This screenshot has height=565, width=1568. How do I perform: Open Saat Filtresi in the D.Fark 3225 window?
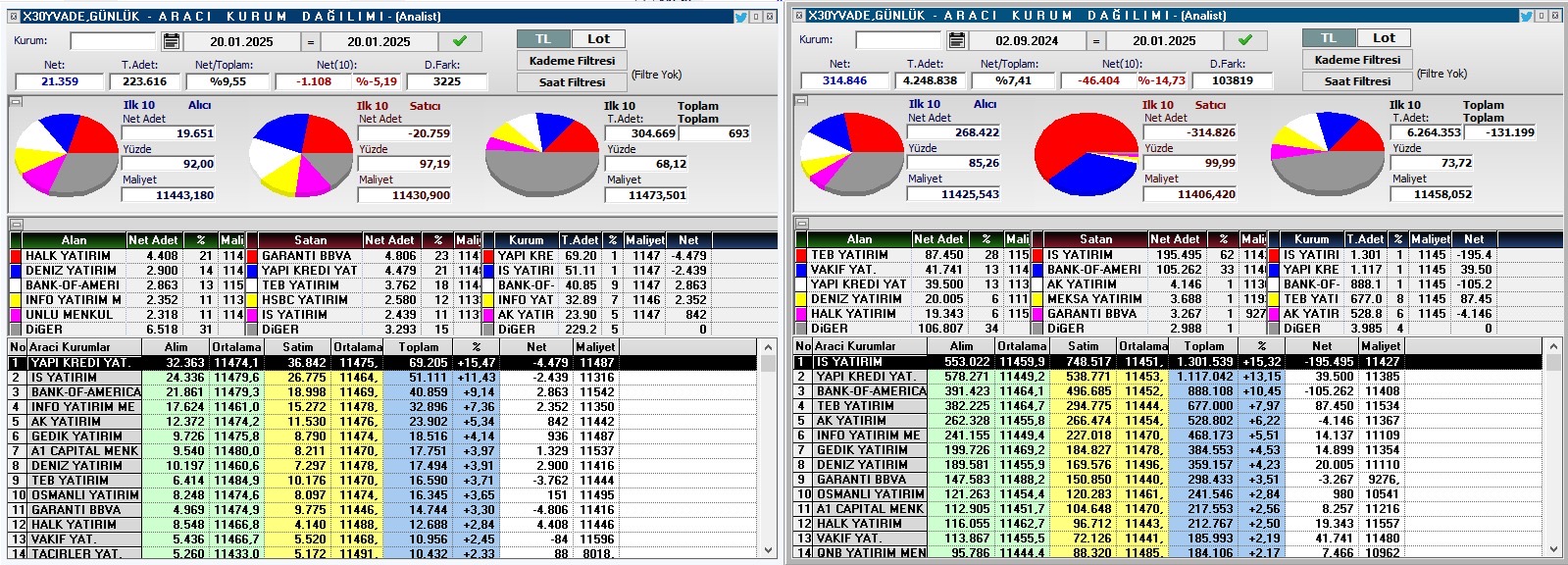[572, 82]
